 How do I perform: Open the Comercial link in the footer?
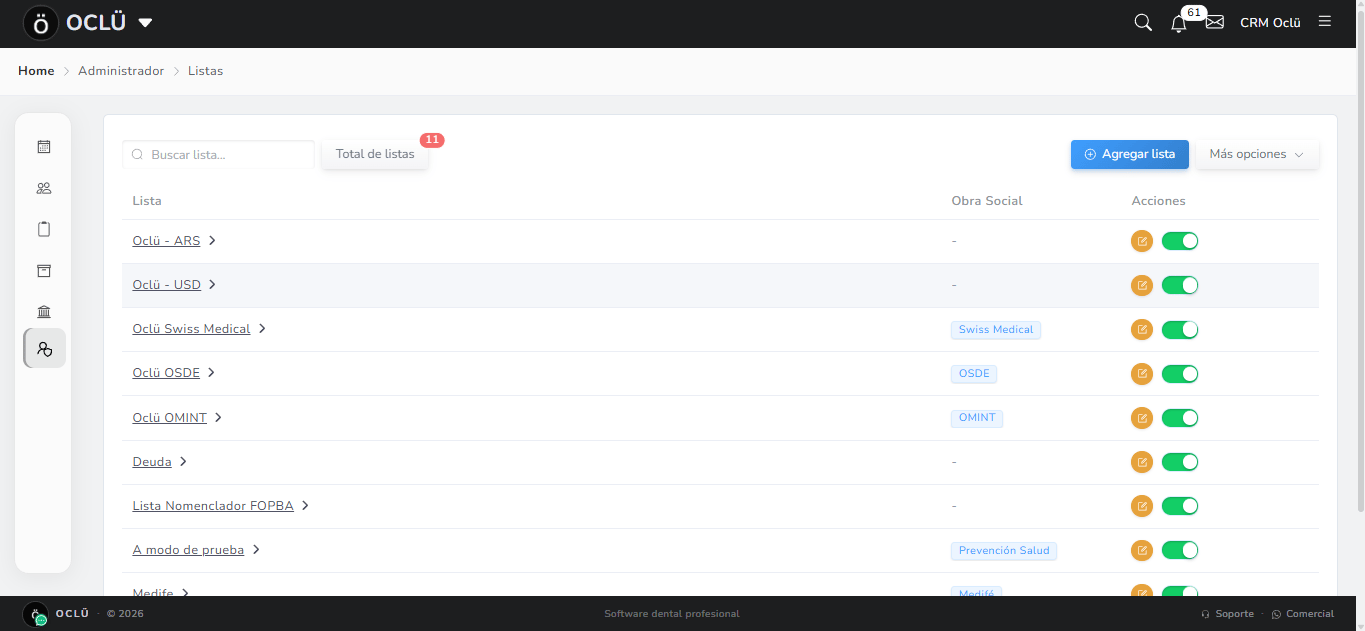click(x=1303, y=614)
